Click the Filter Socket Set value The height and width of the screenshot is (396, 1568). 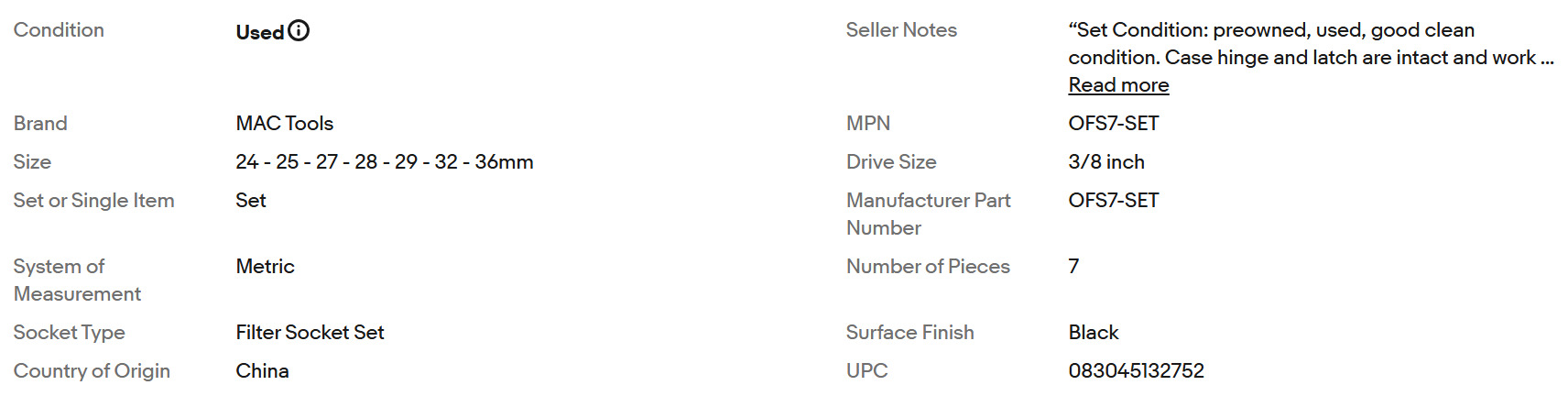[x=310, y=333]
